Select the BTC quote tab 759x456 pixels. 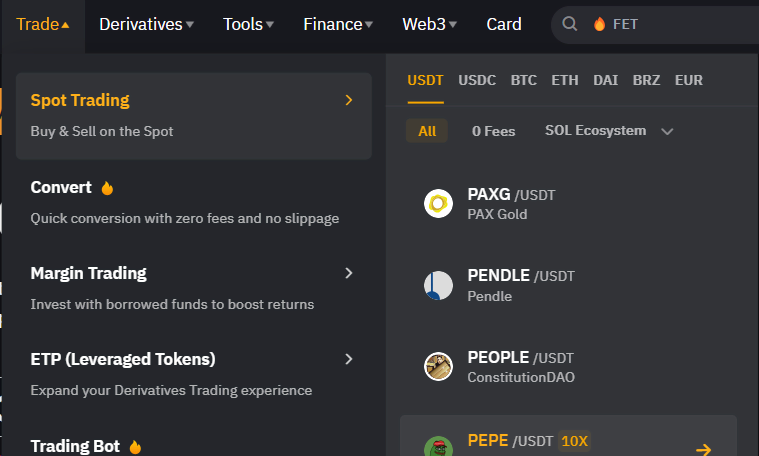(523, 80)
